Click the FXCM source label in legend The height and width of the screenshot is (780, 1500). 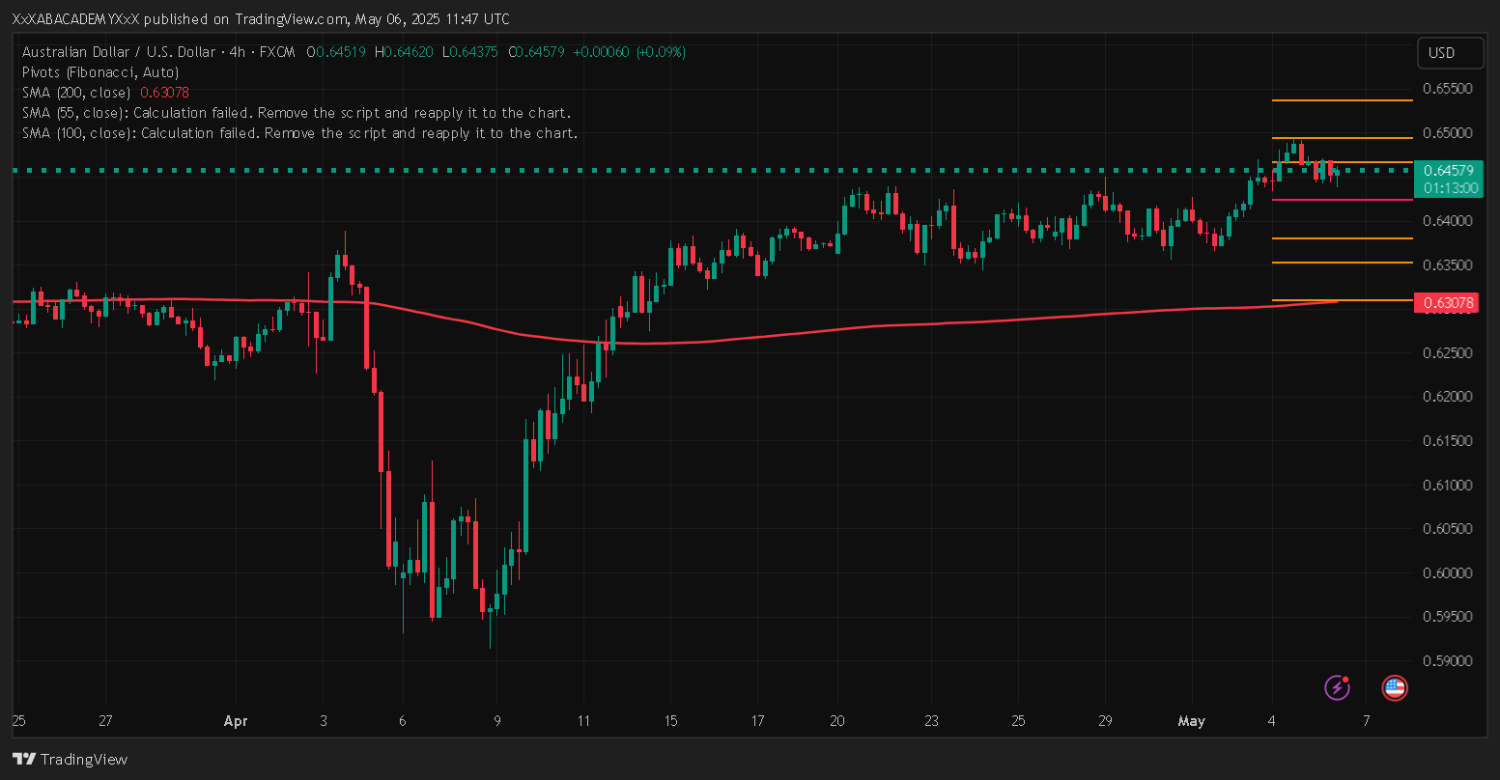pyautogui.click(x=277, y=52)
